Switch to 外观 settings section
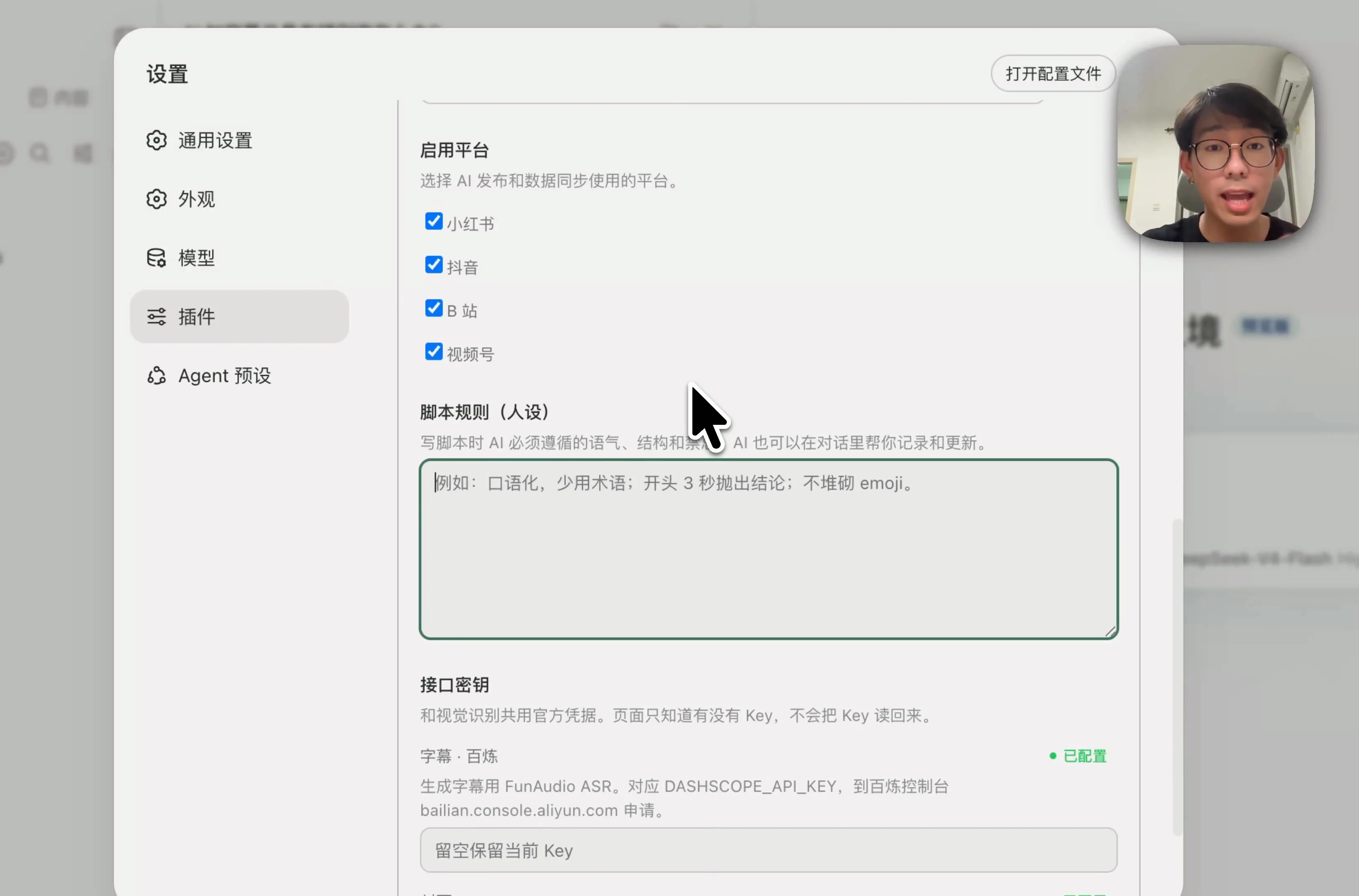Image resolution: width=1359 pixels, height=896 pixels. coord(239,200)
